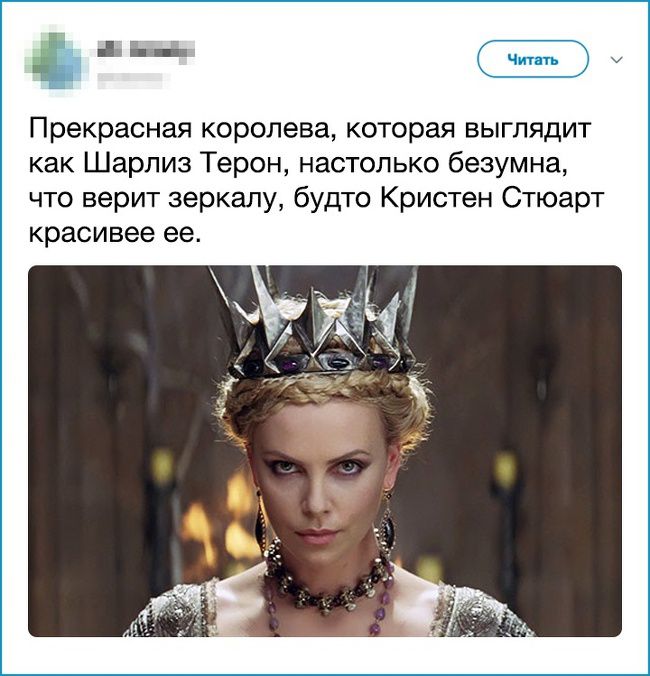Click the word "зеркалу" in tweet text
Viewport: 650px width, 676px height.
pyautogui.click(x=222, y=198)
